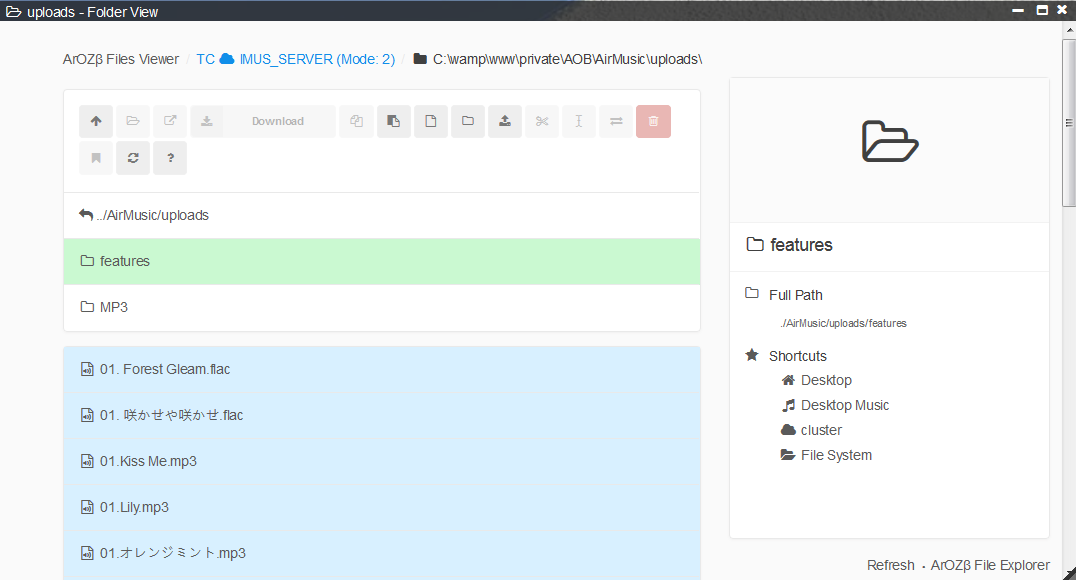Click the up-arrow parent directory button
The height and width of the screenshot is (580, 1076).
click(96, 122)
